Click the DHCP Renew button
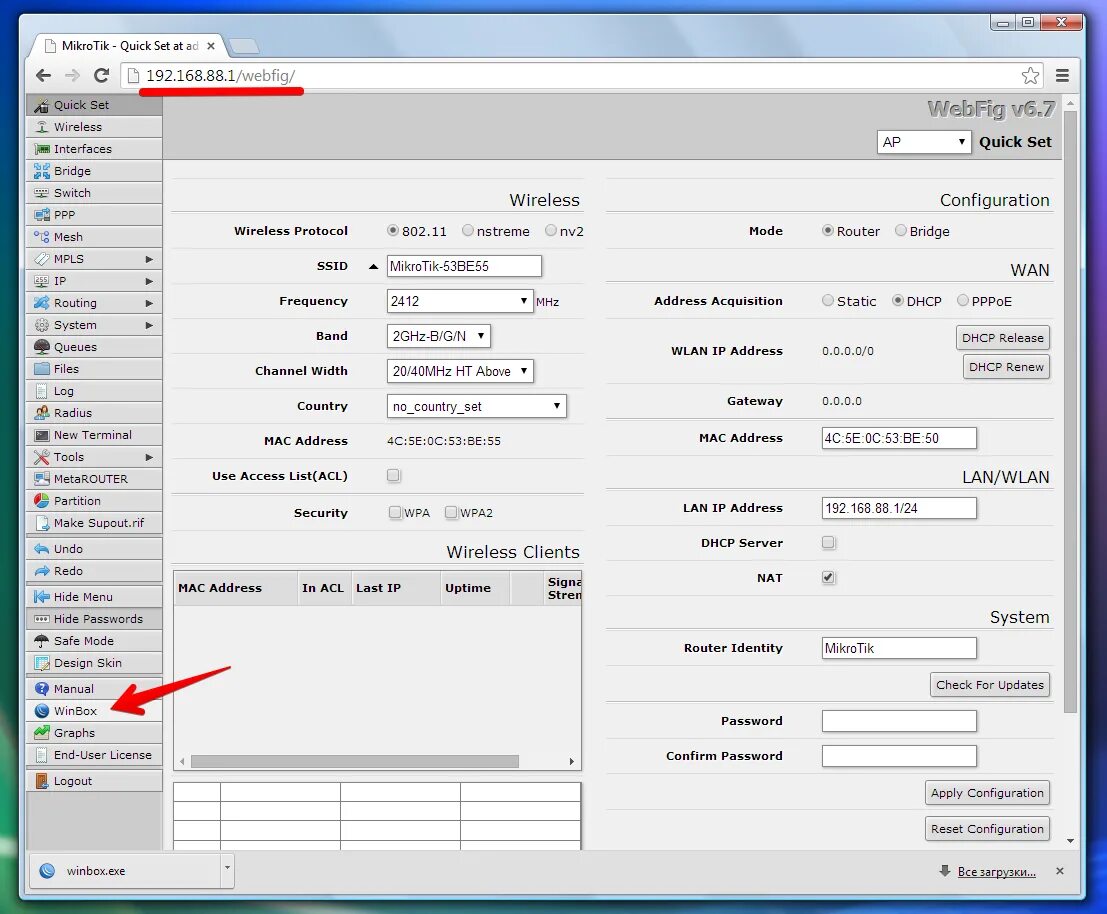 [1006, 366]
